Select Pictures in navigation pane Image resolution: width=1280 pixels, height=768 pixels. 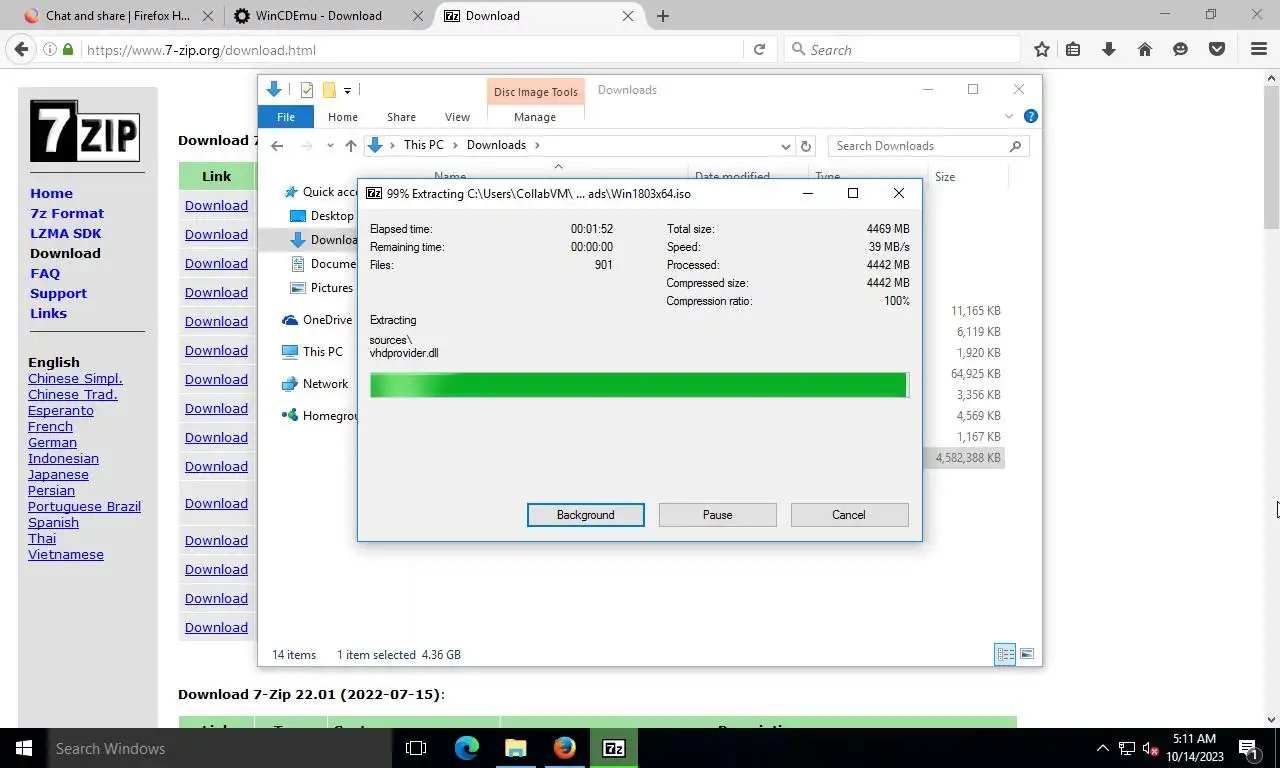[x=321, y=288]
